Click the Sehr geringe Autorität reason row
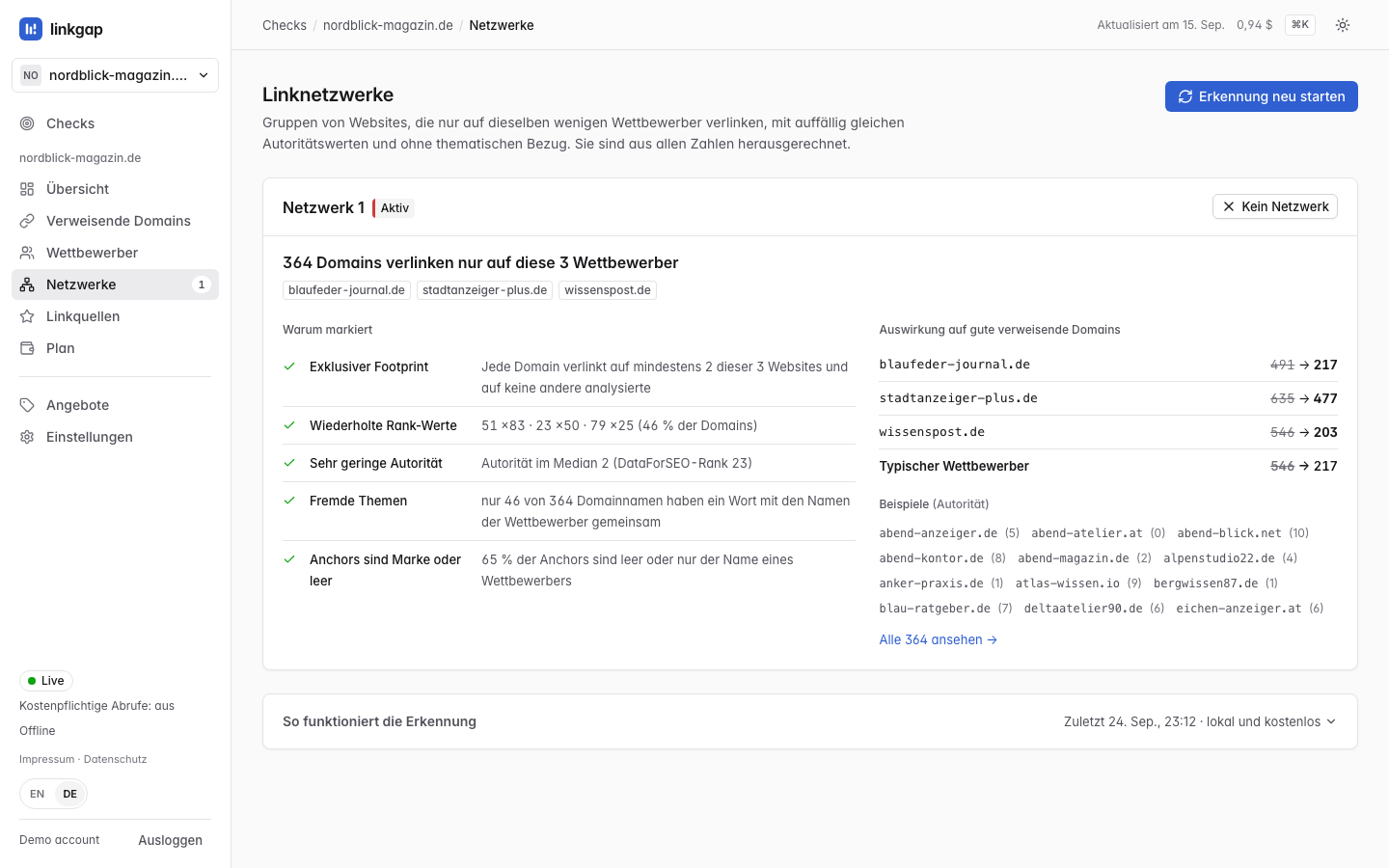Image resolution: width=1389 pixels, height=868 pixels. 569,463
